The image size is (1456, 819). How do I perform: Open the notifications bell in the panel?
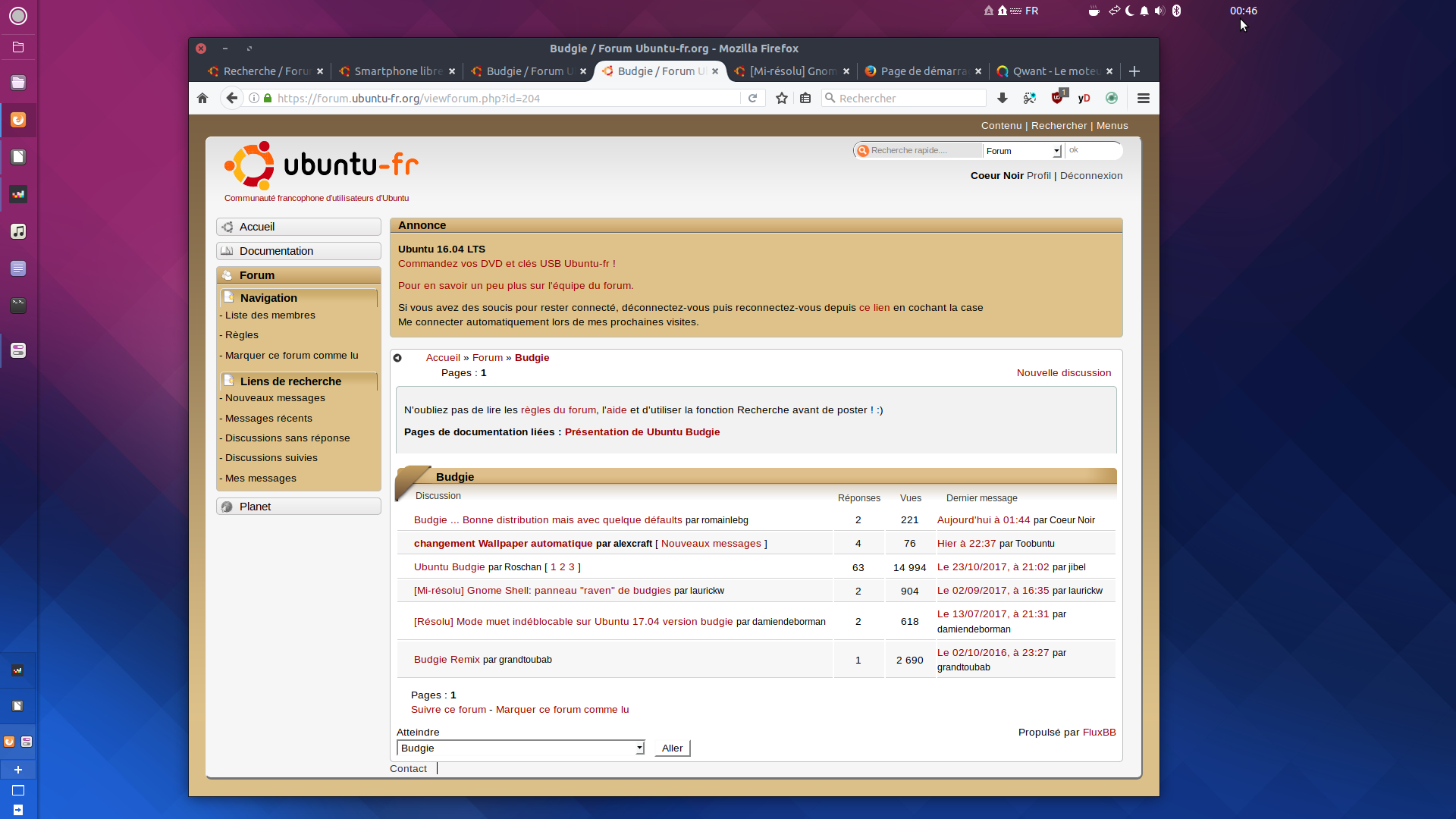pyautogui.click(x=1144, y=11)
